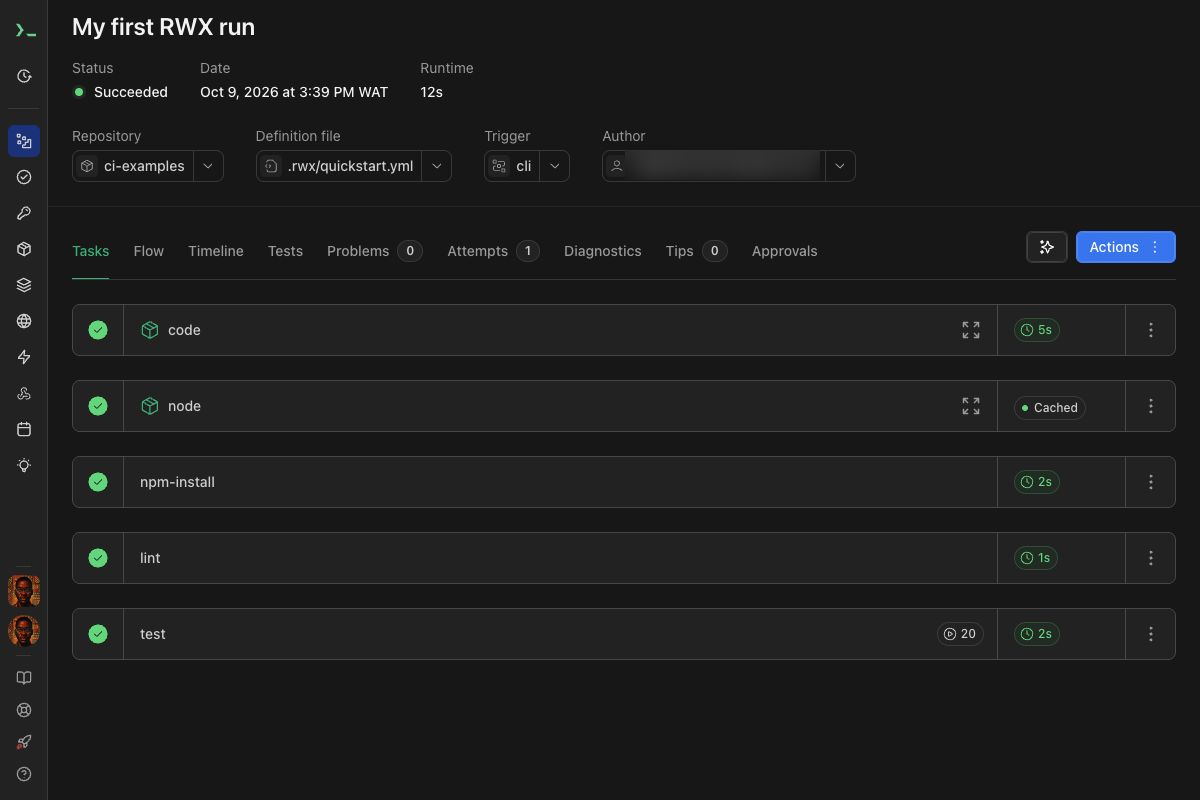Screen dimensions: 1200x800
Task: Open the highlighted runs icon in sidebar
Action: point(24,141)
